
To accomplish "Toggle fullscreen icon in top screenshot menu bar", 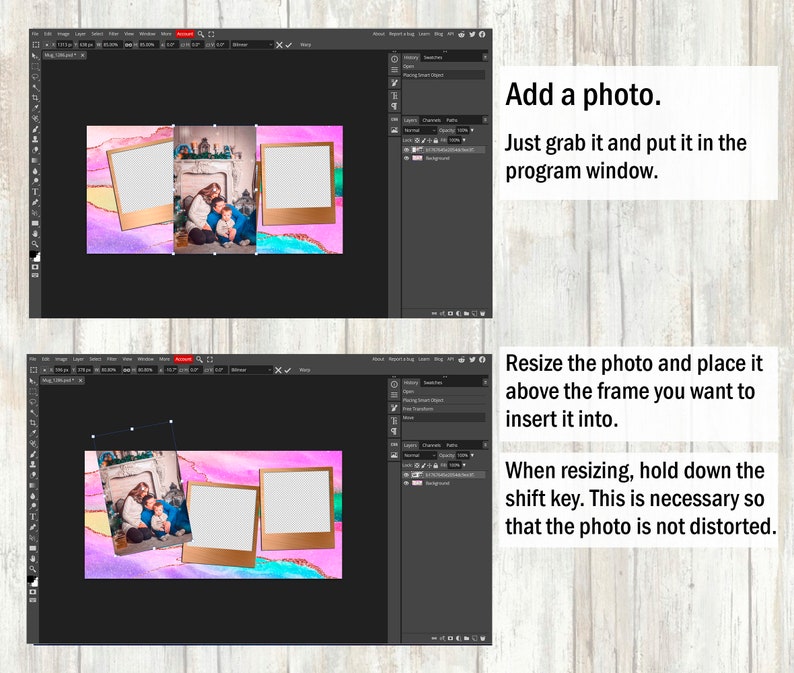I will click(x=211, y=34).
